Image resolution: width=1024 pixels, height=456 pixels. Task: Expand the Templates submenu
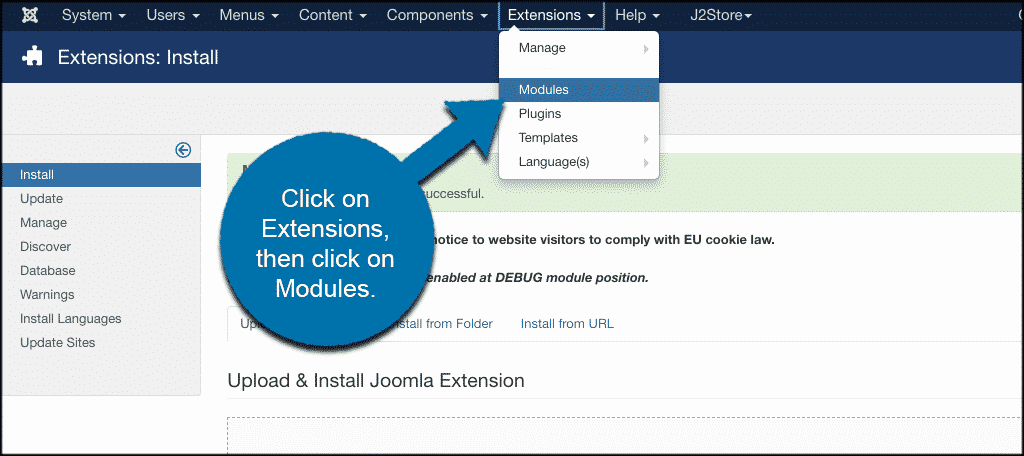[579, 138]
